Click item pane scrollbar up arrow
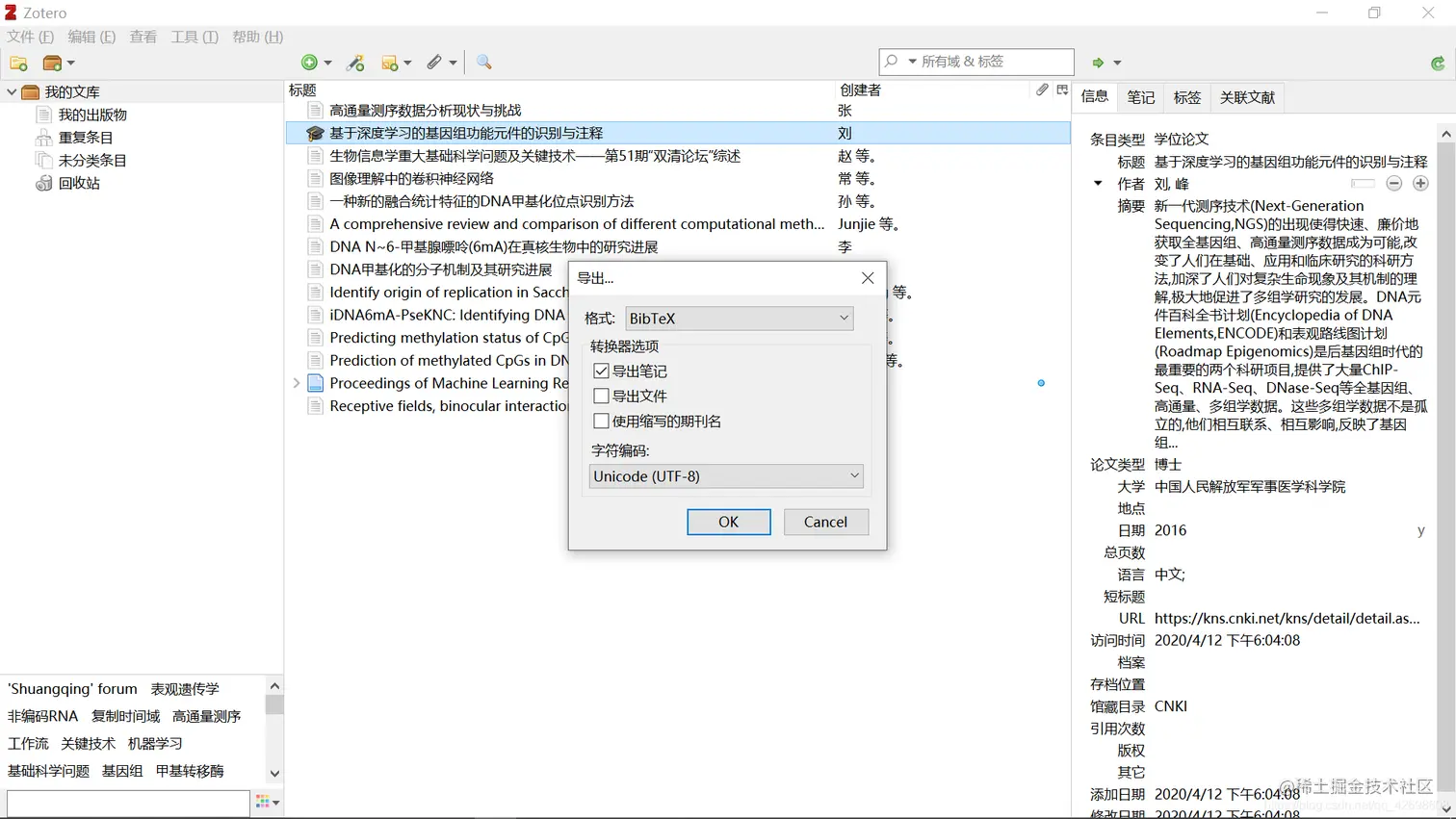1456x819 pixels. click(x=1445, y=134)
